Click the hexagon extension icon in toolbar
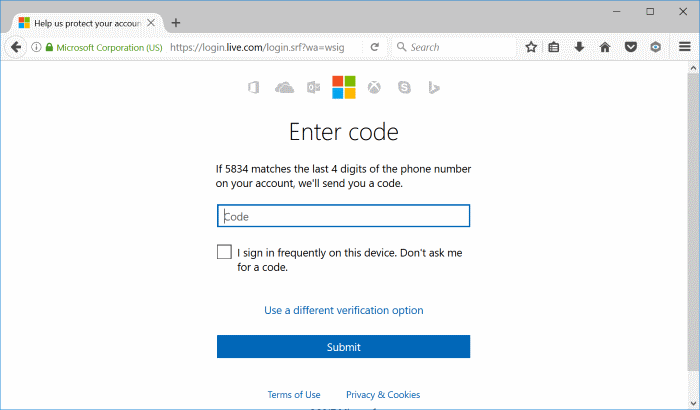 (655, 47)
